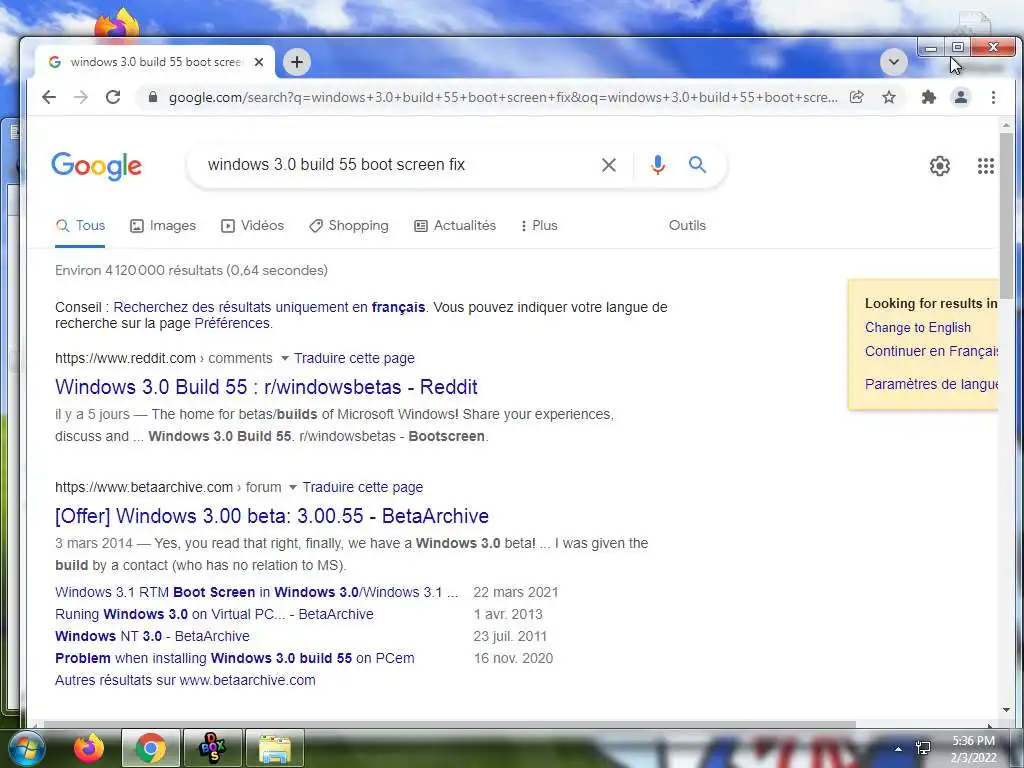Open Windows 3.0 Build 55 Reddit result
Image resolution: width=1024 pixels, height=768 pixels.
pyautogui.click(x=266, y=387)
